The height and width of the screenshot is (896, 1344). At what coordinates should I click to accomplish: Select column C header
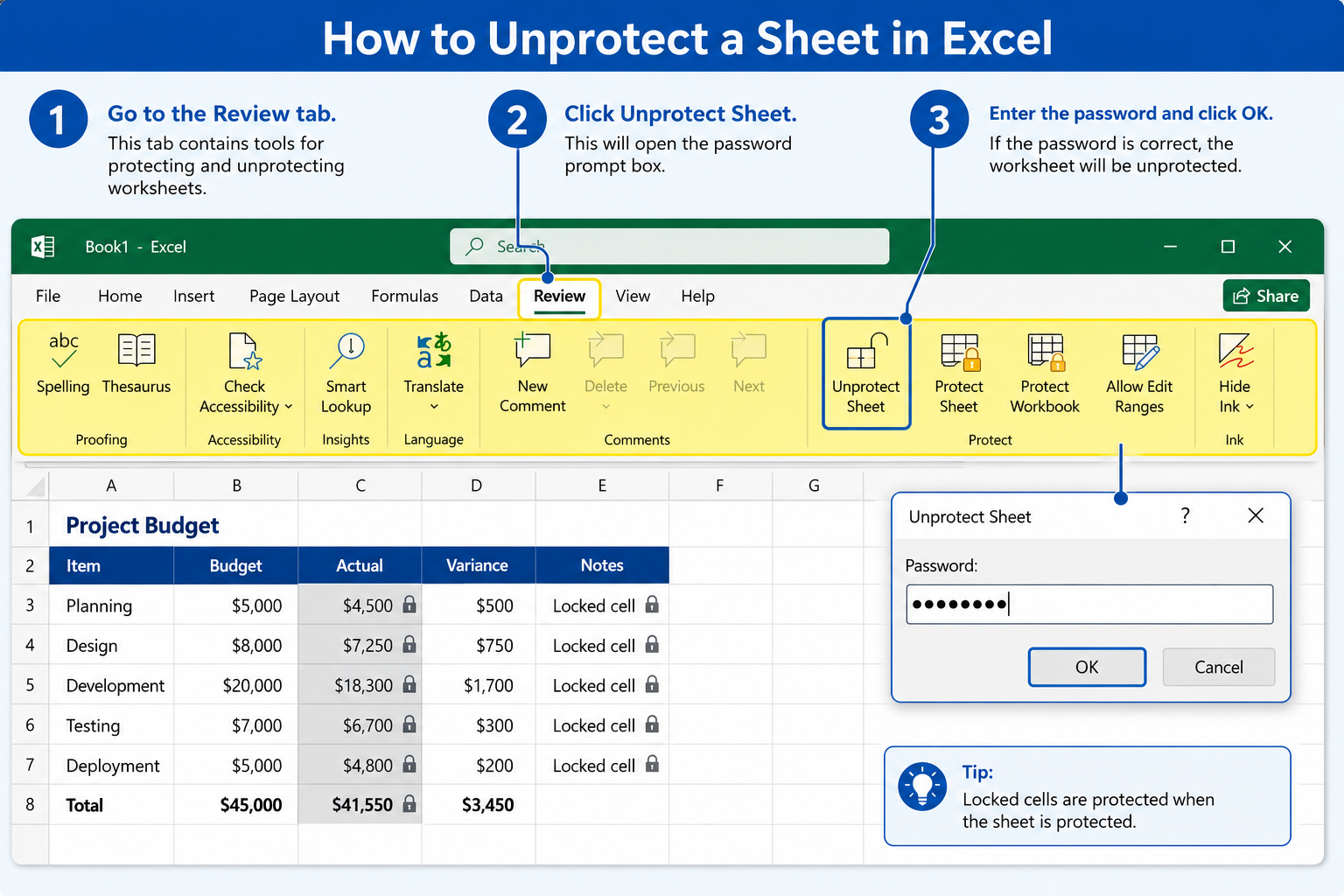(x=360, y=486)
